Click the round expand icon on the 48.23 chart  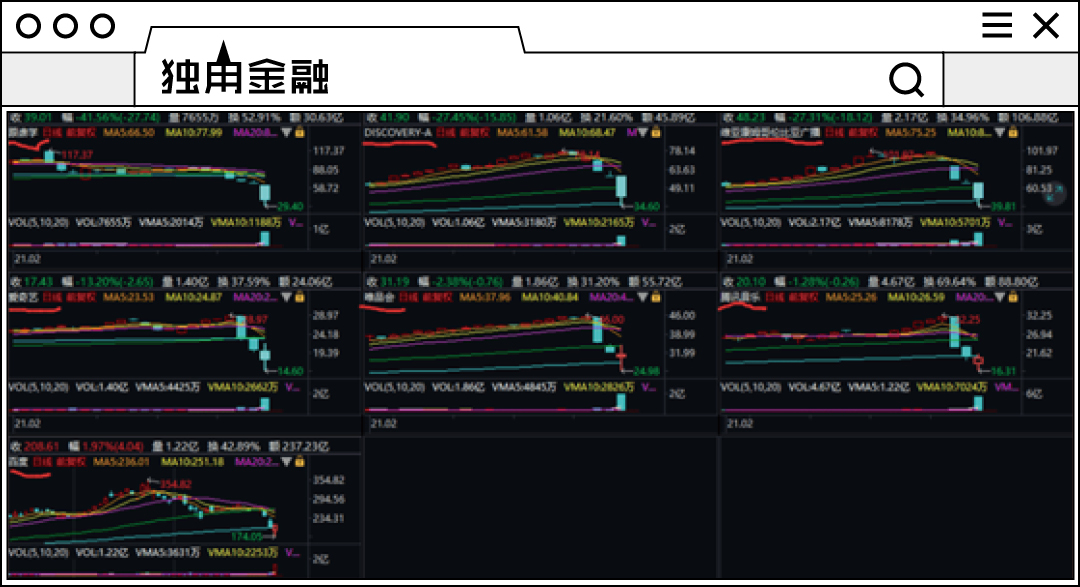[x=1055, y=194]
